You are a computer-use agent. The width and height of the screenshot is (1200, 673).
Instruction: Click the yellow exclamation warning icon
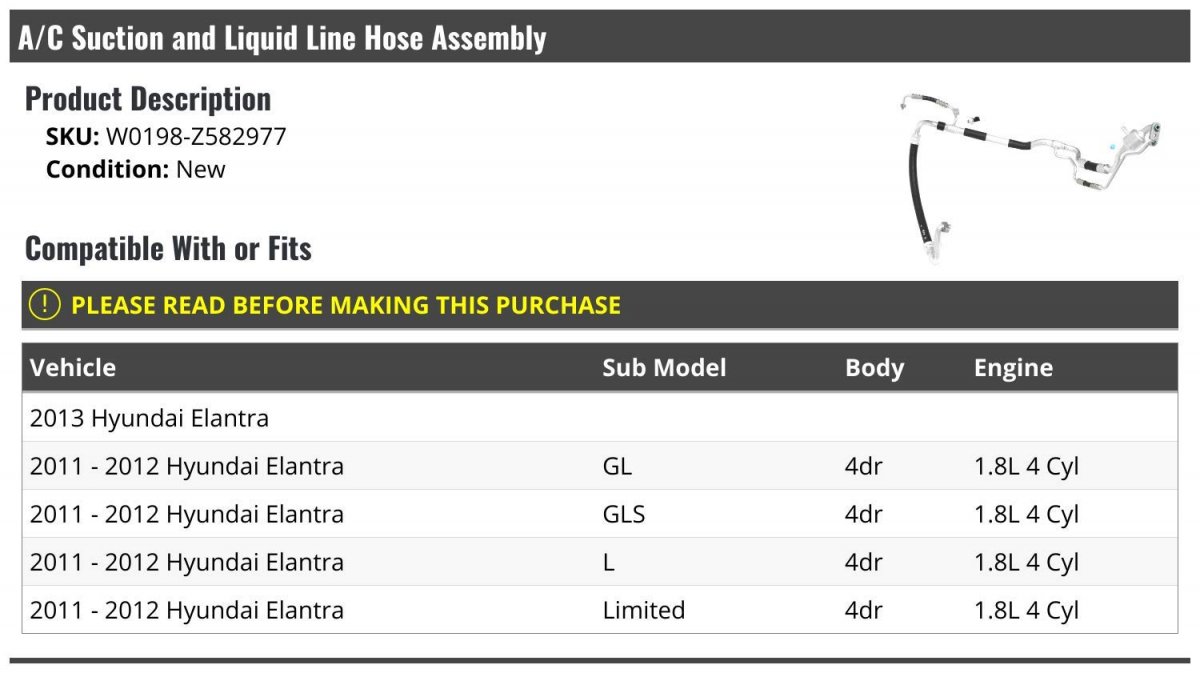[45, 305]
